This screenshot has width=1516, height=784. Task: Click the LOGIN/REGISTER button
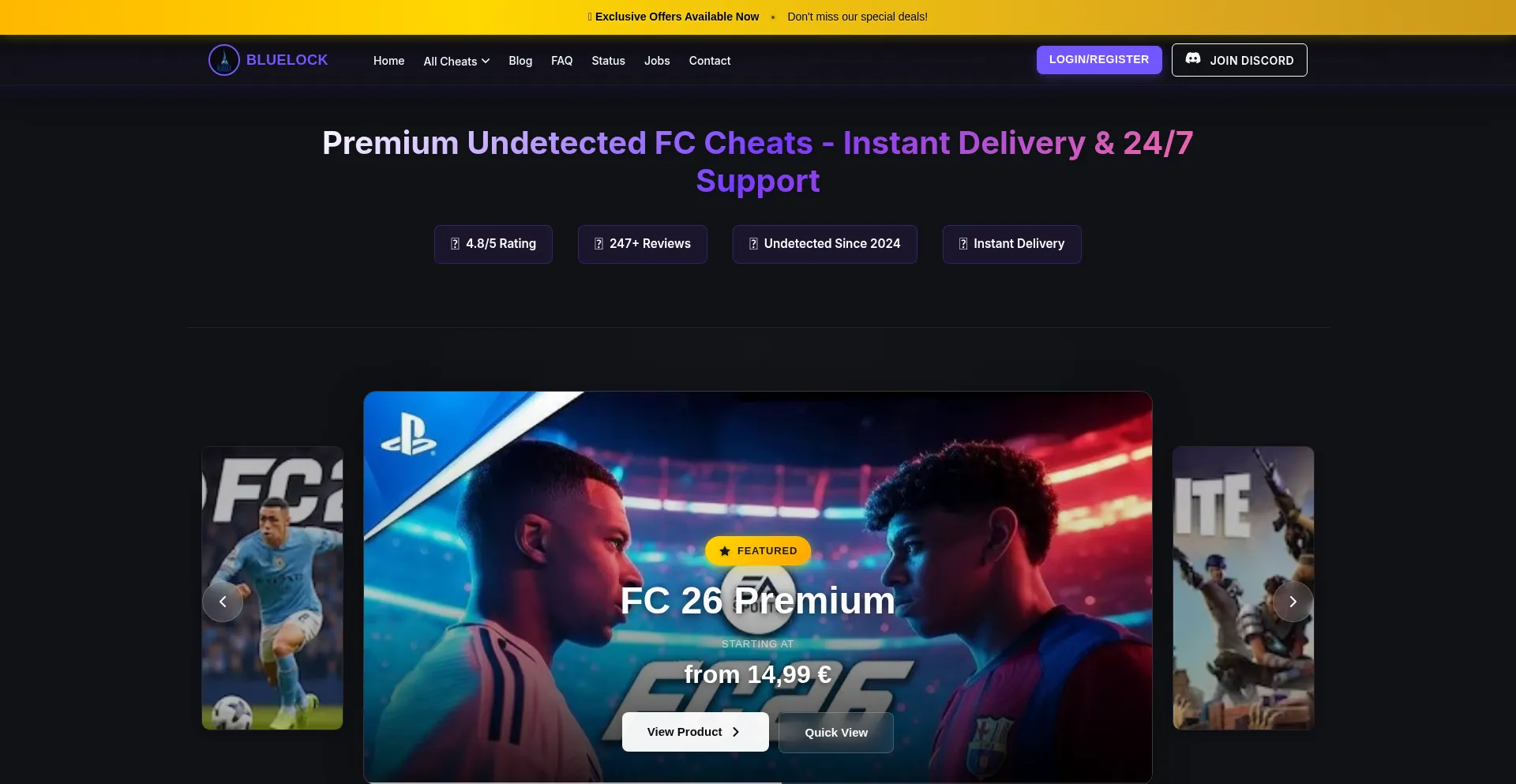tap(1099, 60)
